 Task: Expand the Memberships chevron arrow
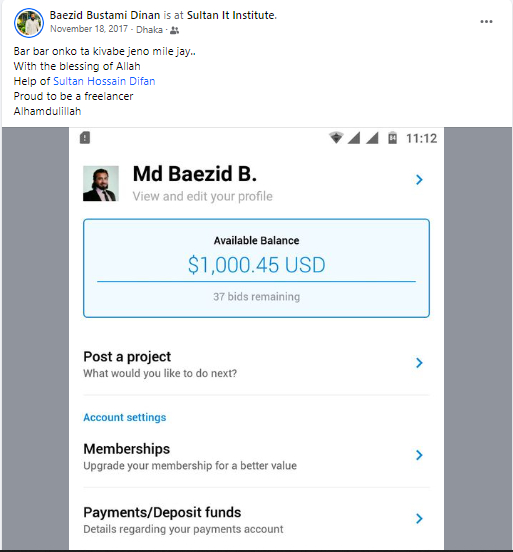(x=419, y=455)
